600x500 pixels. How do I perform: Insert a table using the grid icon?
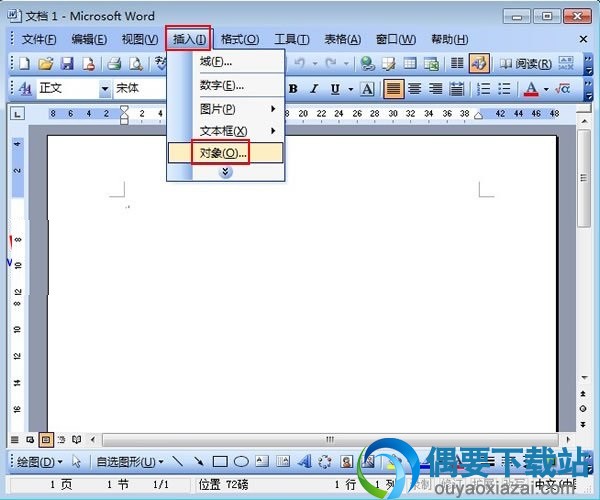410,64
